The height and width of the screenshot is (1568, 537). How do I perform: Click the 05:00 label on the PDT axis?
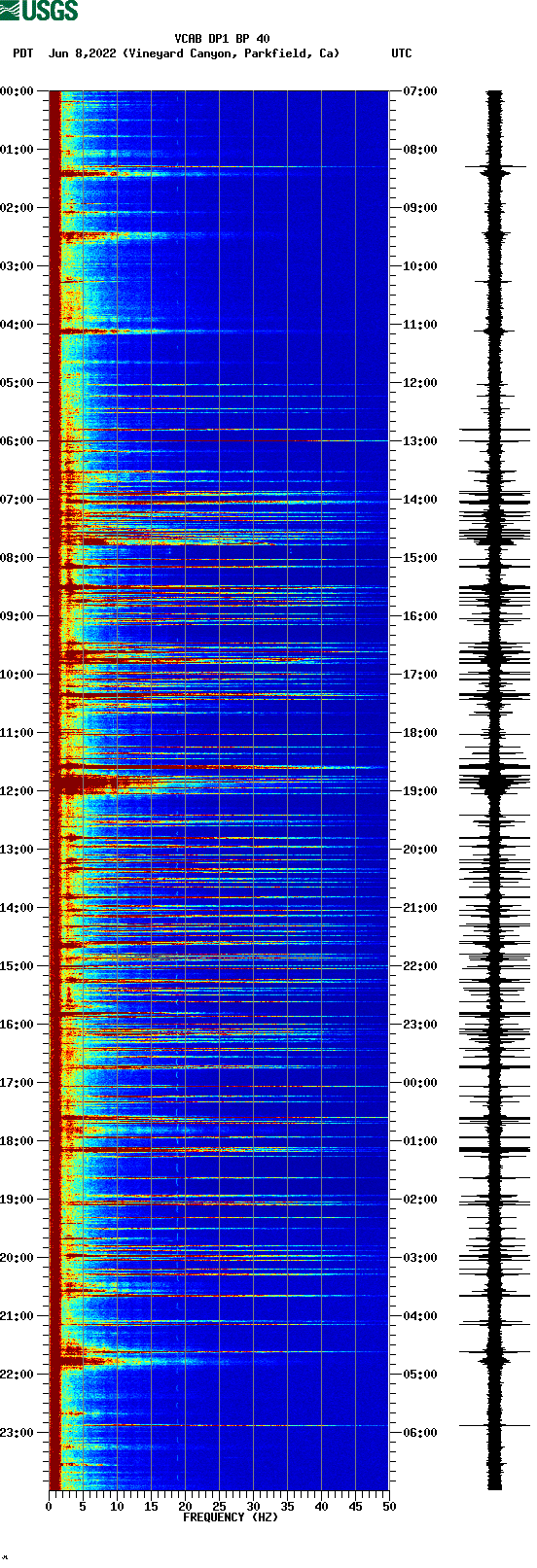coord(17,383)
